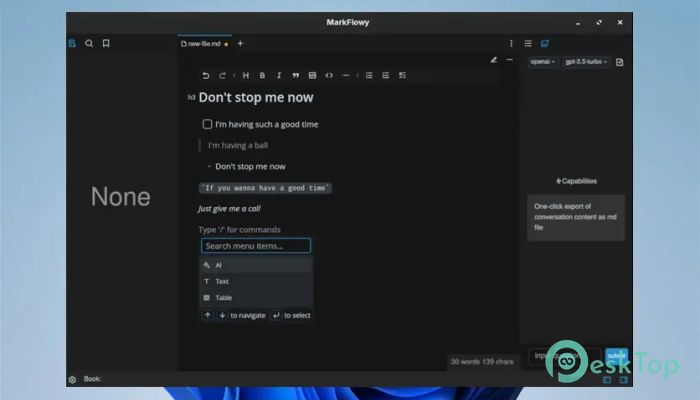Click the 'Type / for commands' placeholder line

pyautogui.click(x=239, y=229)
